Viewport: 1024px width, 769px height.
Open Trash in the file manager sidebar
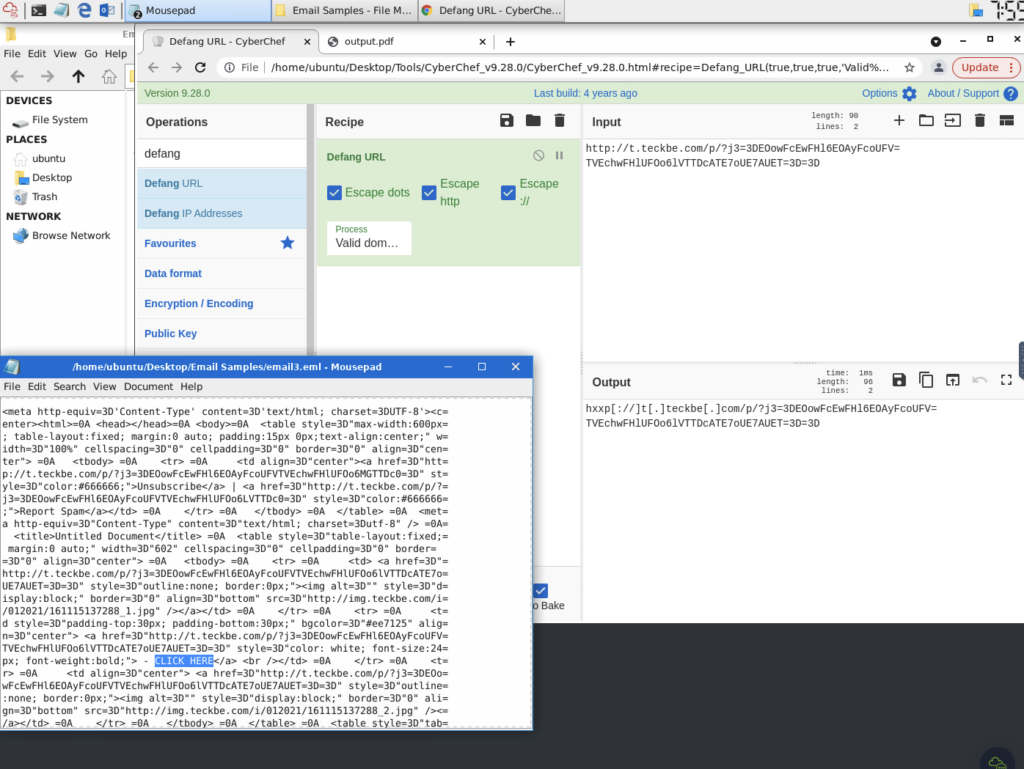[44, 196]
